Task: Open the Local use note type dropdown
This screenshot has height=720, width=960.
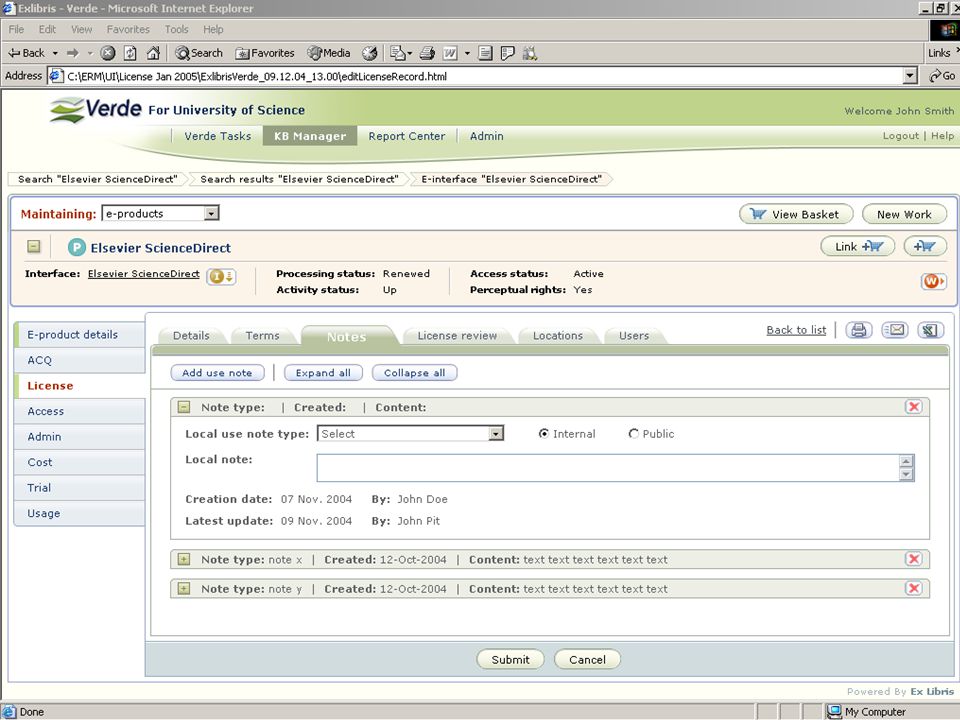Action: click(x=496, y=433)
